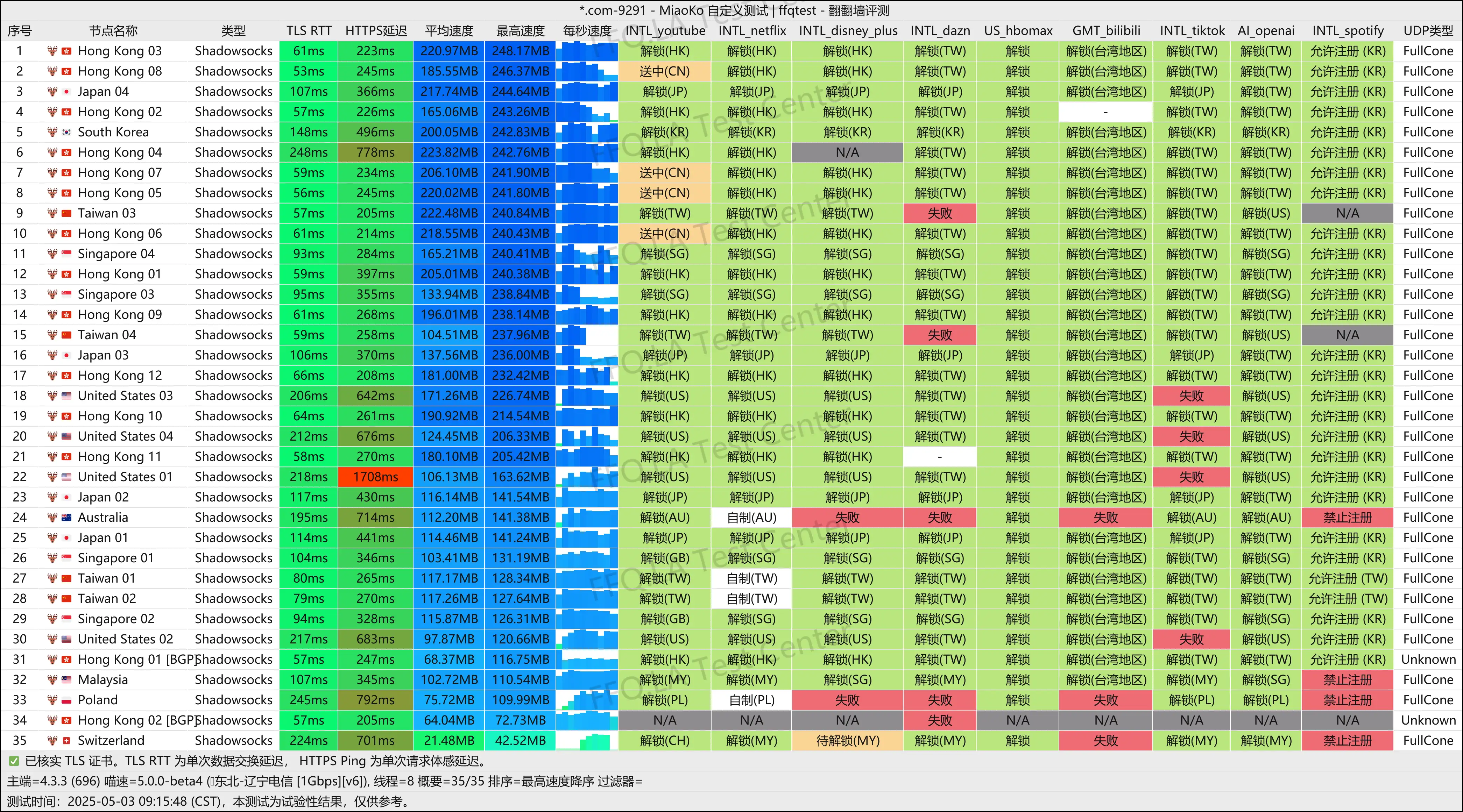
Task: Click the 248.17MB max speed cell
Action: [x=520, y=51]
